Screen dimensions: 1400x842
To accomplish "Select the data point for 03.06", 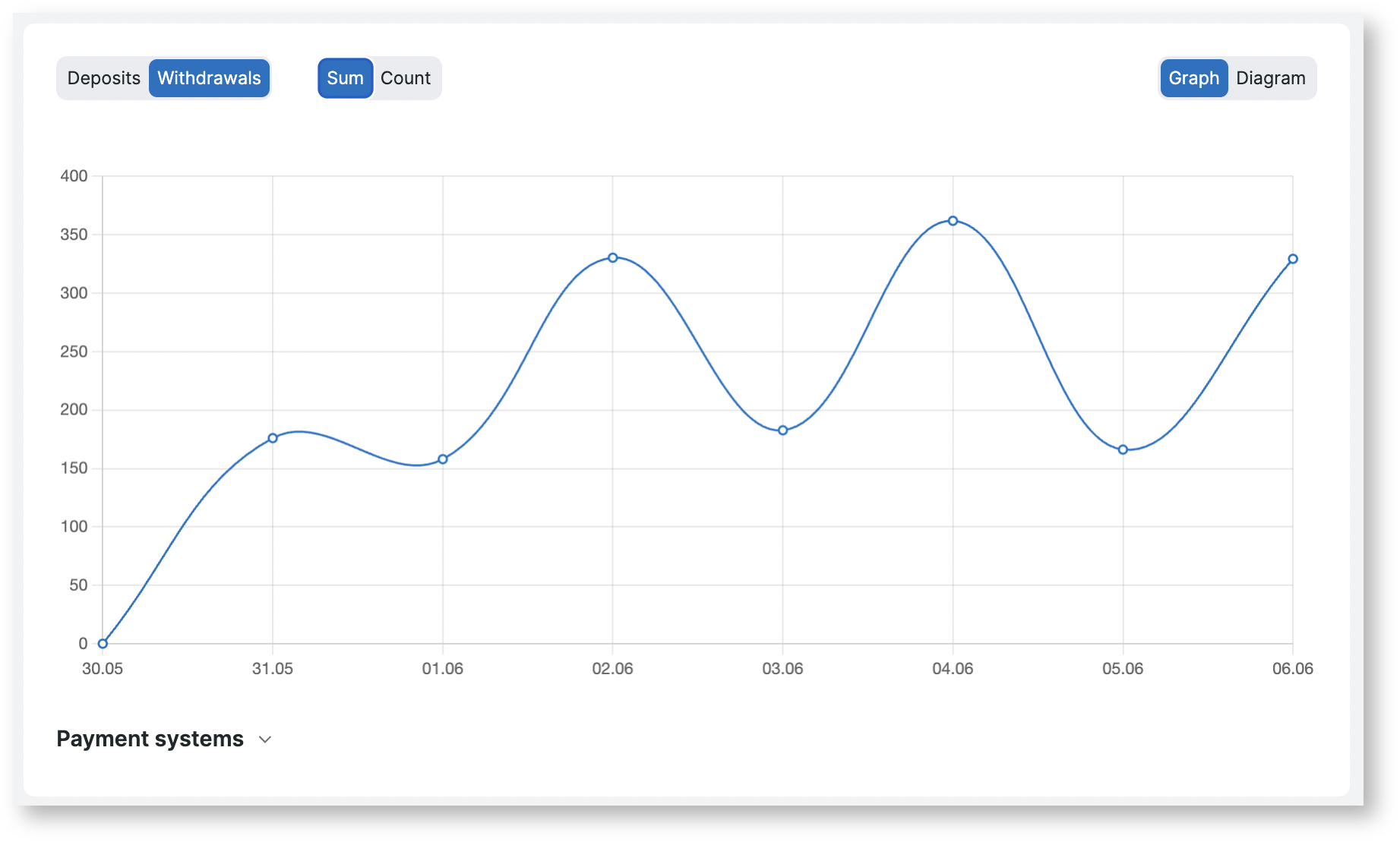I will coord(783,430).
